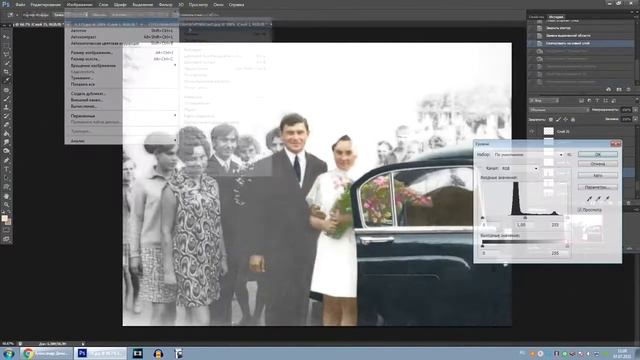Select the Pen tool

click(x=6, y=160)
